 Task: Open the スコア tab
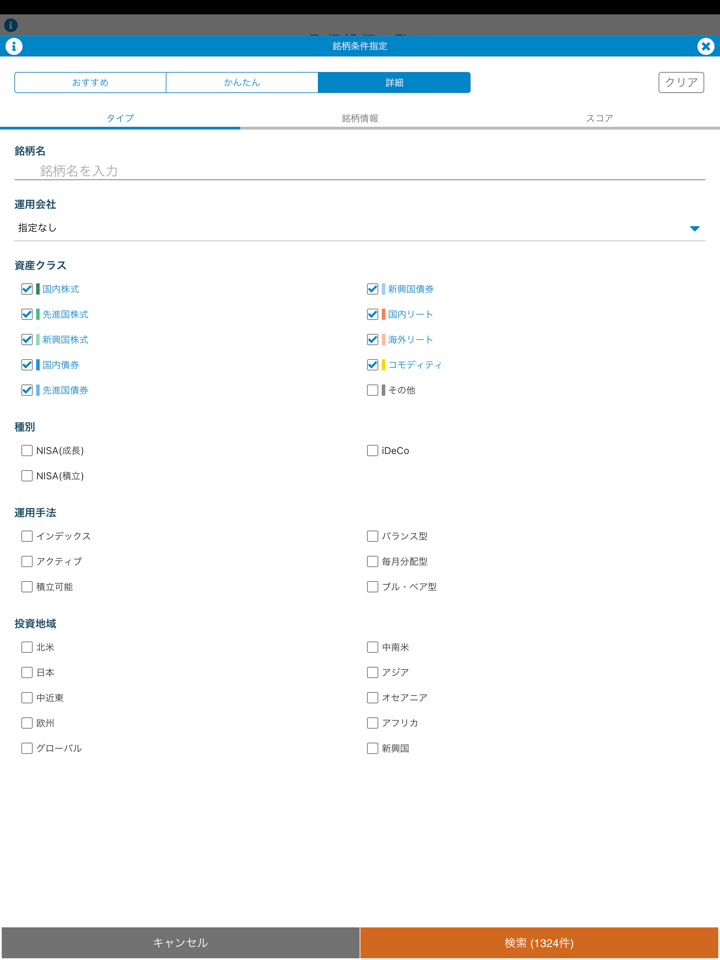[599, 118]
